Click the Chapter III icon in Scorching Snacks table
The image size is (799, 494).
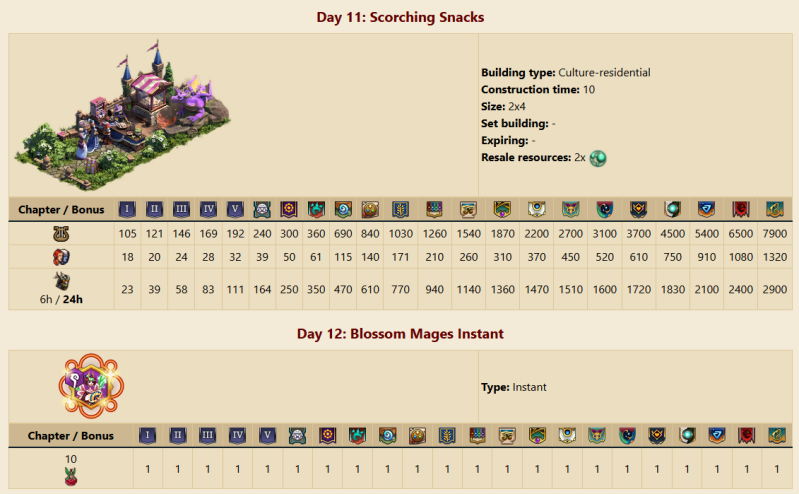(x=181, y=210)
